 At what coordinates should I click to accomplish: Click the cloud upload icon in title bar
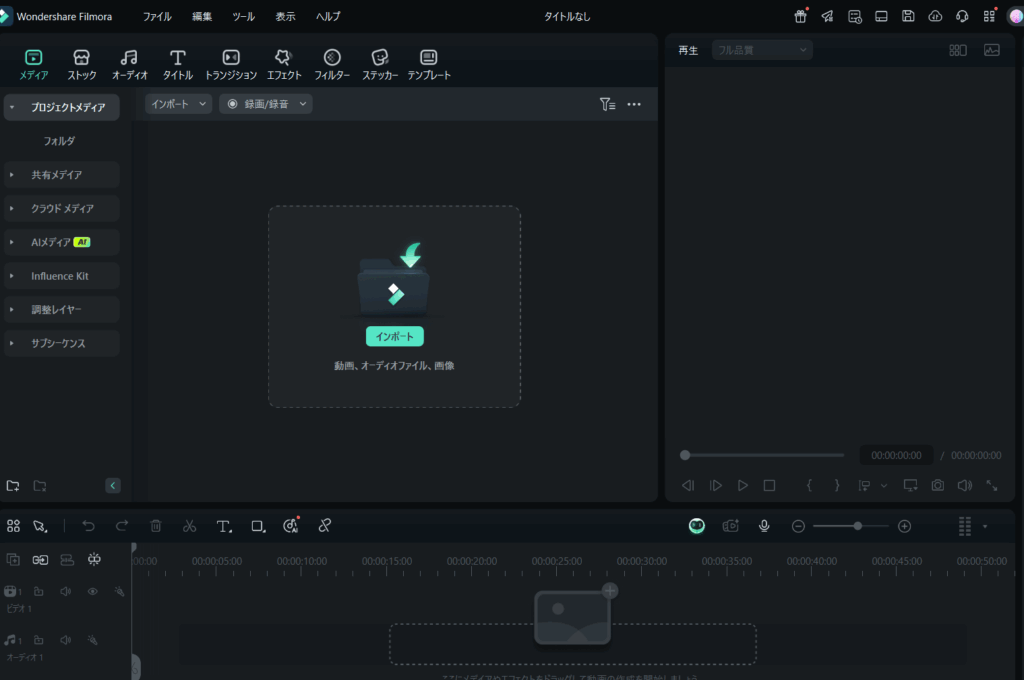(x=935, y=16)
